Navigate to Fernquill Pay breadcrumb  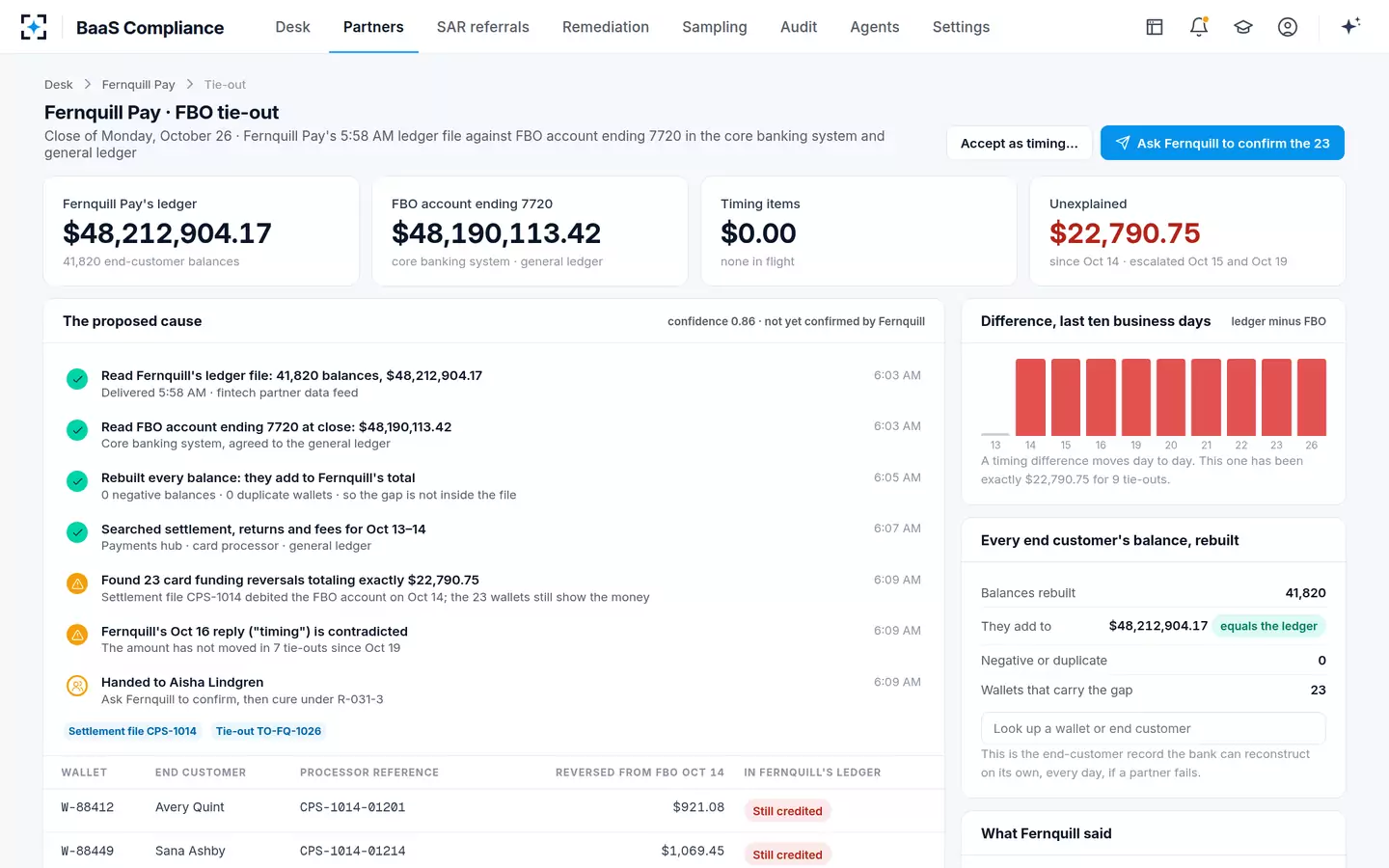coord(139,85)
